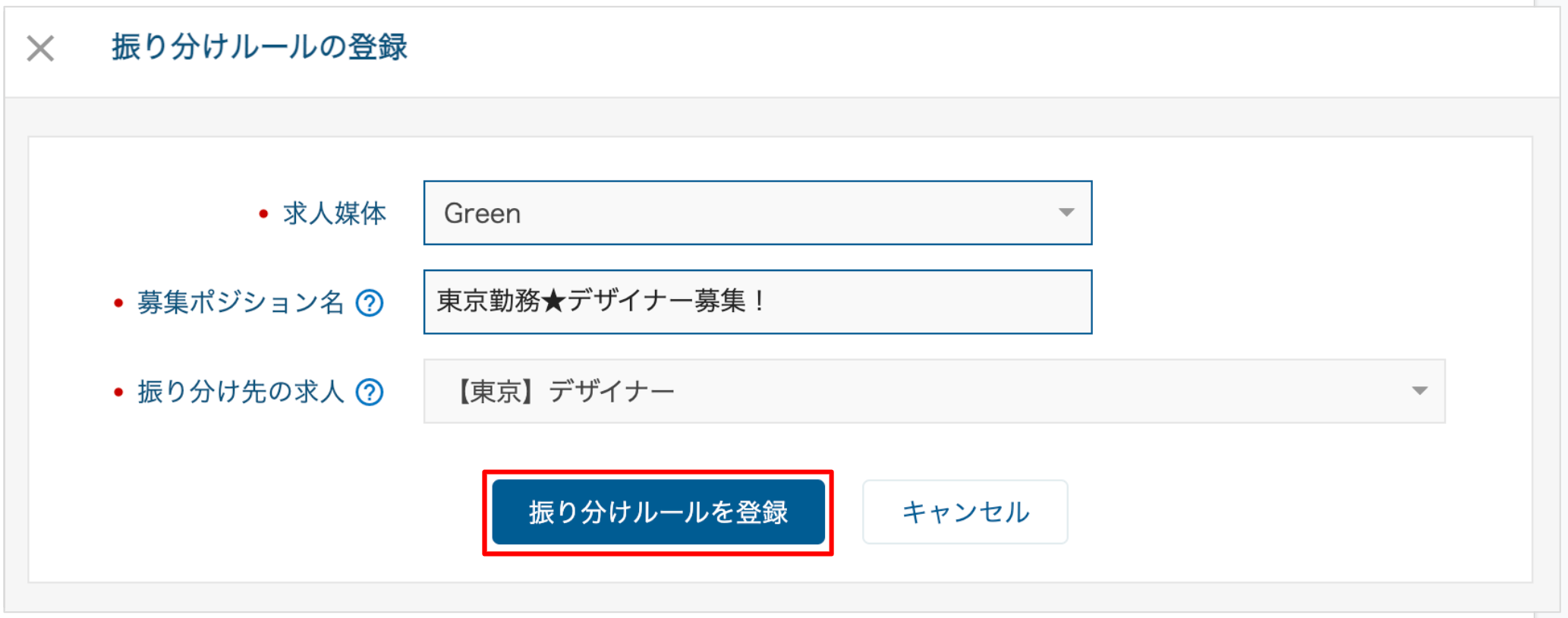
Task: Open help icon next to 振り分け先の求人
Action: point(370,392)
